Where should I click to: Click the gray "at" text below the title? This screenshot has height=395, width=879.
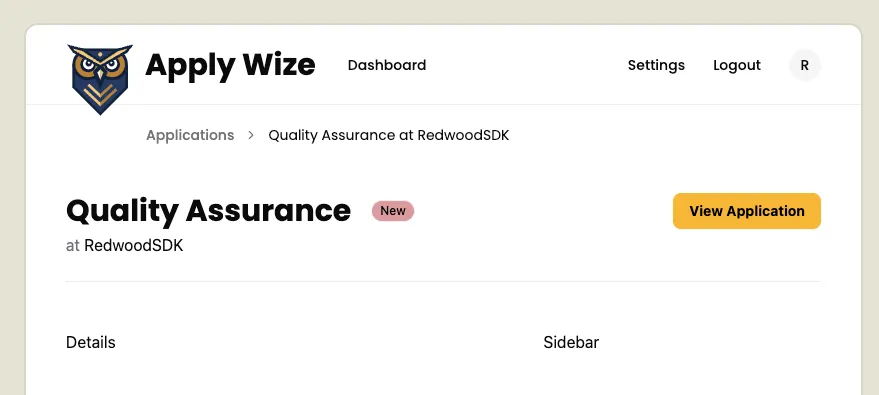coord(72,246)
